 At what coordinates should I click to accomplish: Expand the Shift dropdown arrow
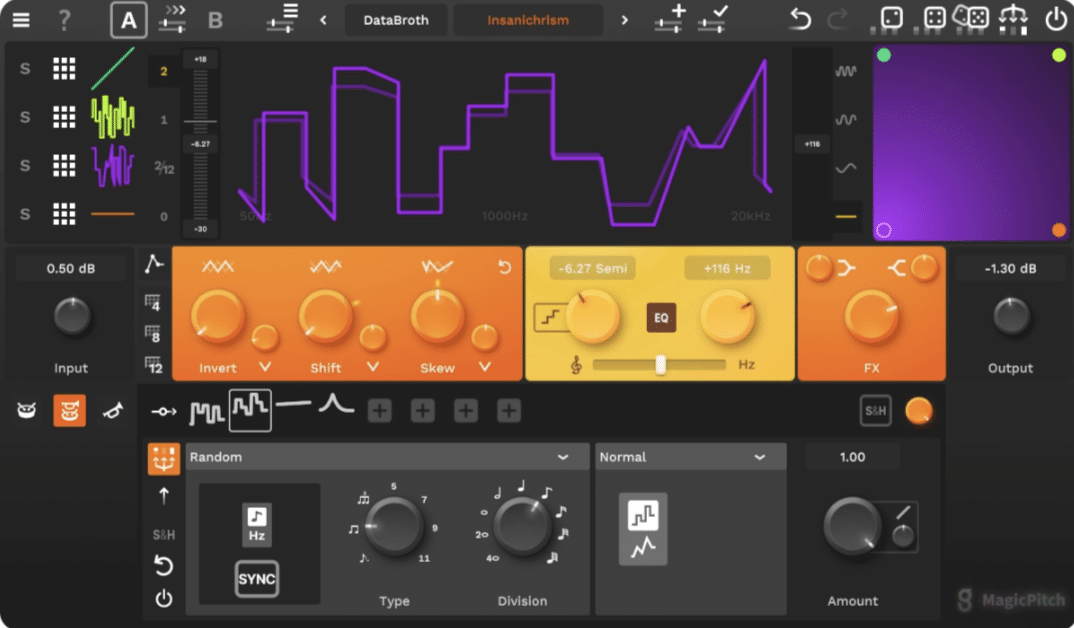pyautogui.click(x=373, y=367)
